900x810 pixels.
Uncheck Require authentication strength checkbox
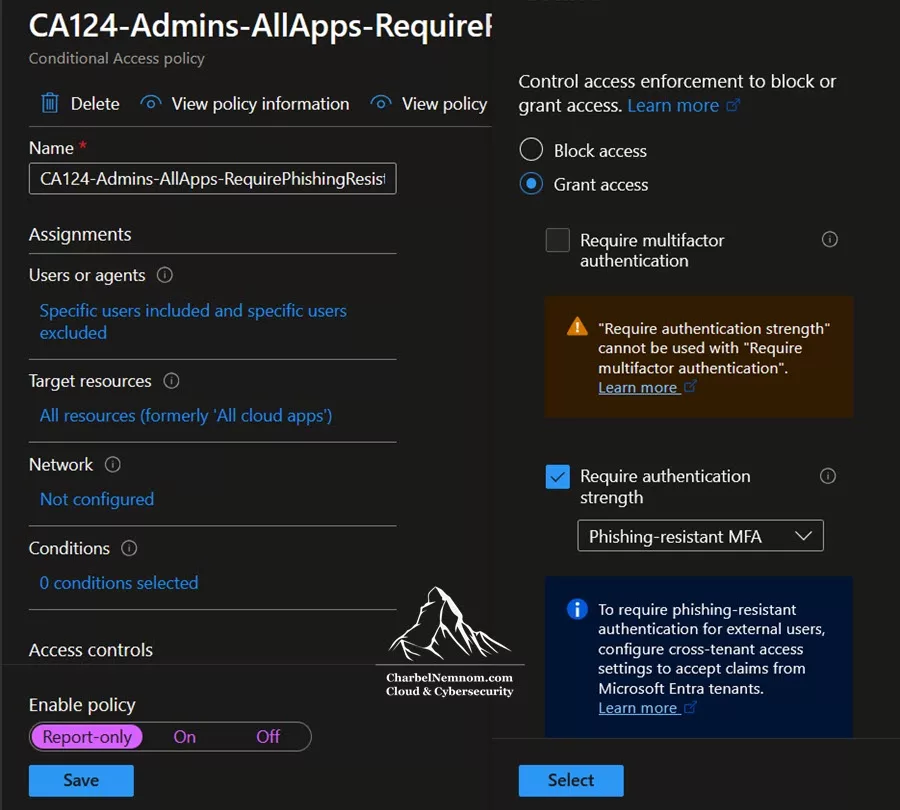tap(557, 476)
